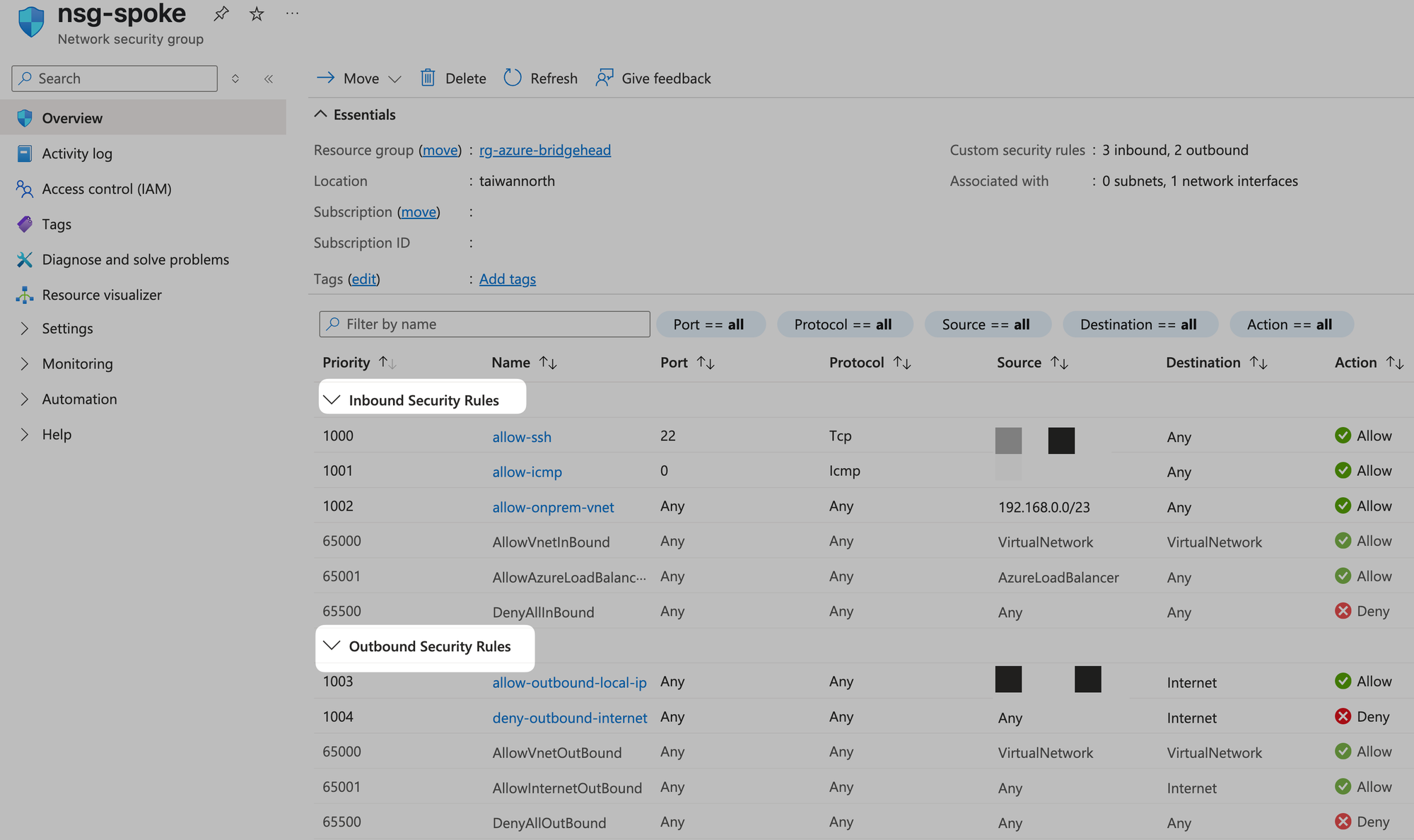The height and width of the screenshot is (840, 1414).
Task: Collapse the sidebar with the double-chevron icon
Action: (x=269, y=78)
